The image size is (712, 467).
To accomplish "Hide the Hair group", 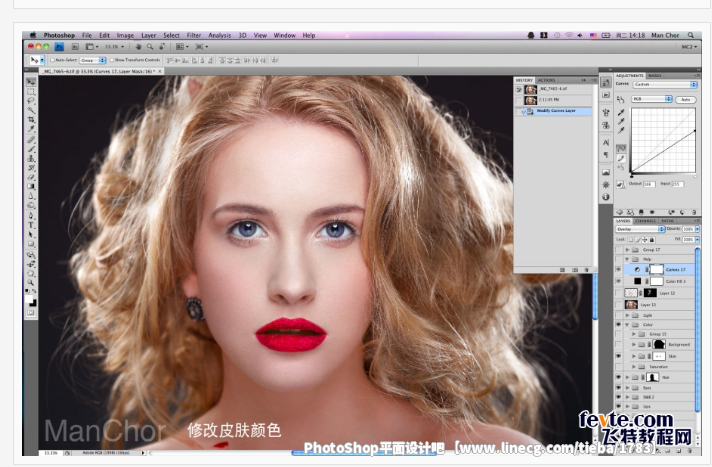I will (618, 378).
